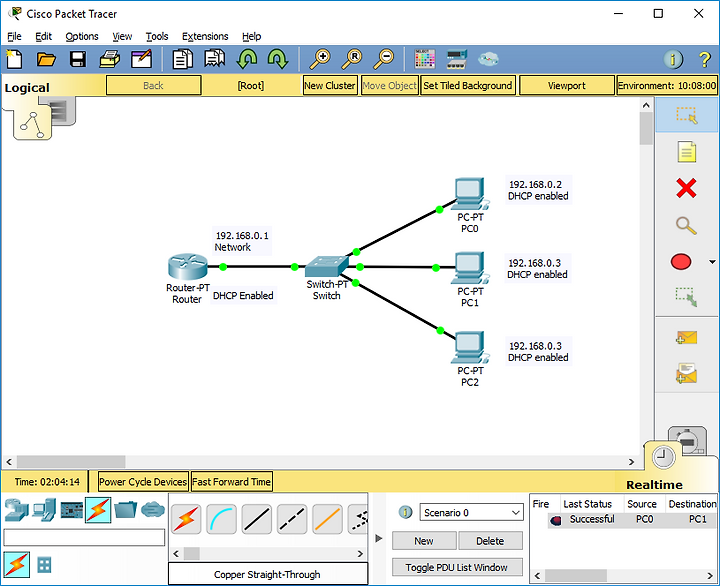Viewport: 720px width, 586px height.
Task: Add a Complex PDU envelope
Action: 686,373
